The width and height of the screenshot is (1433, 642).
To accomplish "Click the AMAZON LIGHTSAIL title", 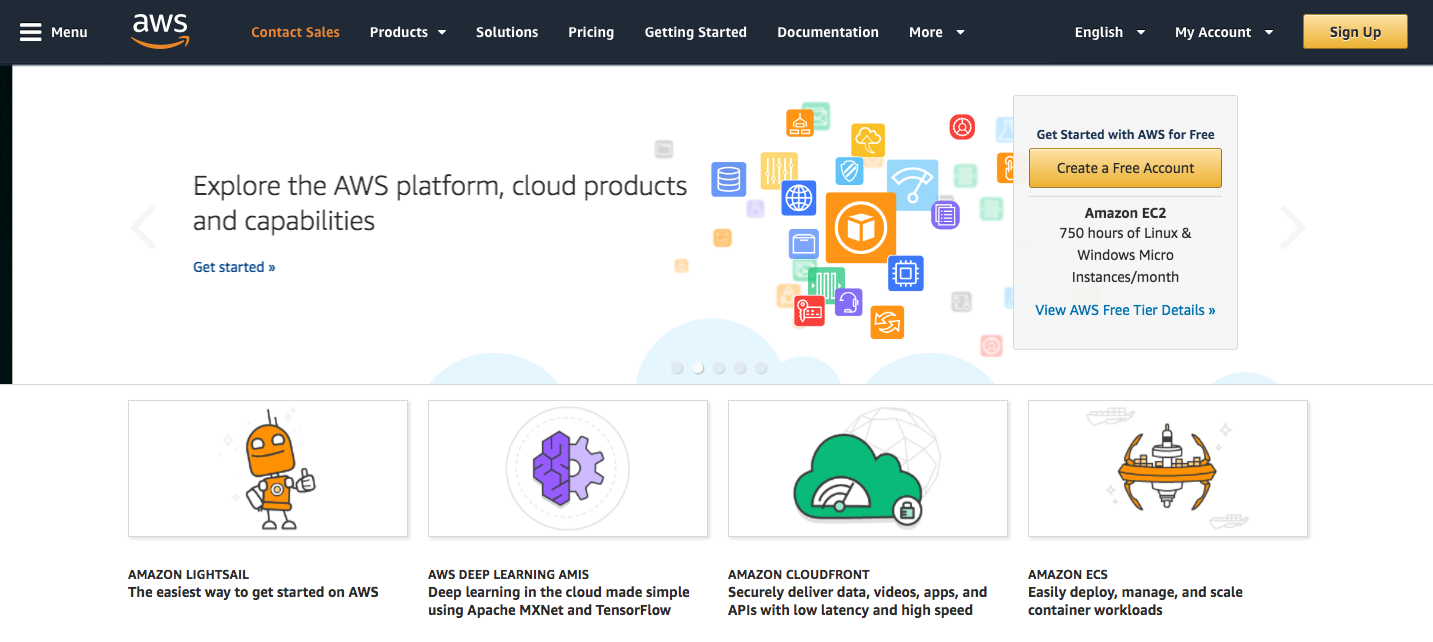I will 188,575.
